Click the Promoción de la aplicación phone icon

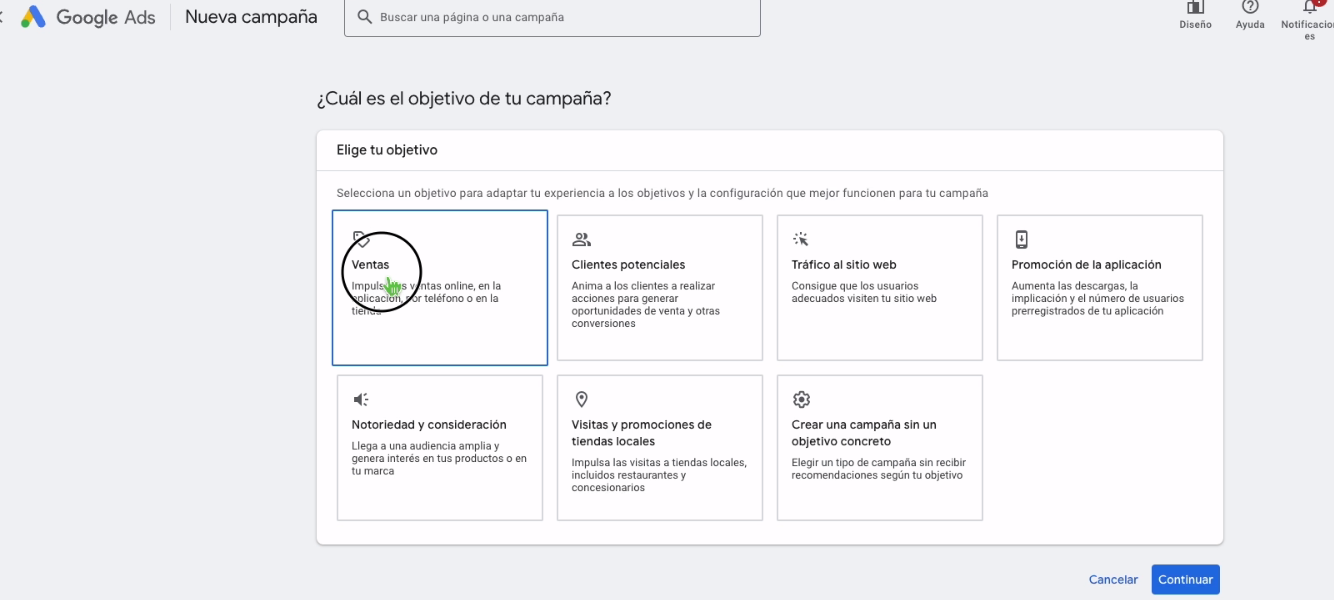pyautogui.click(x=1021, y=239)
